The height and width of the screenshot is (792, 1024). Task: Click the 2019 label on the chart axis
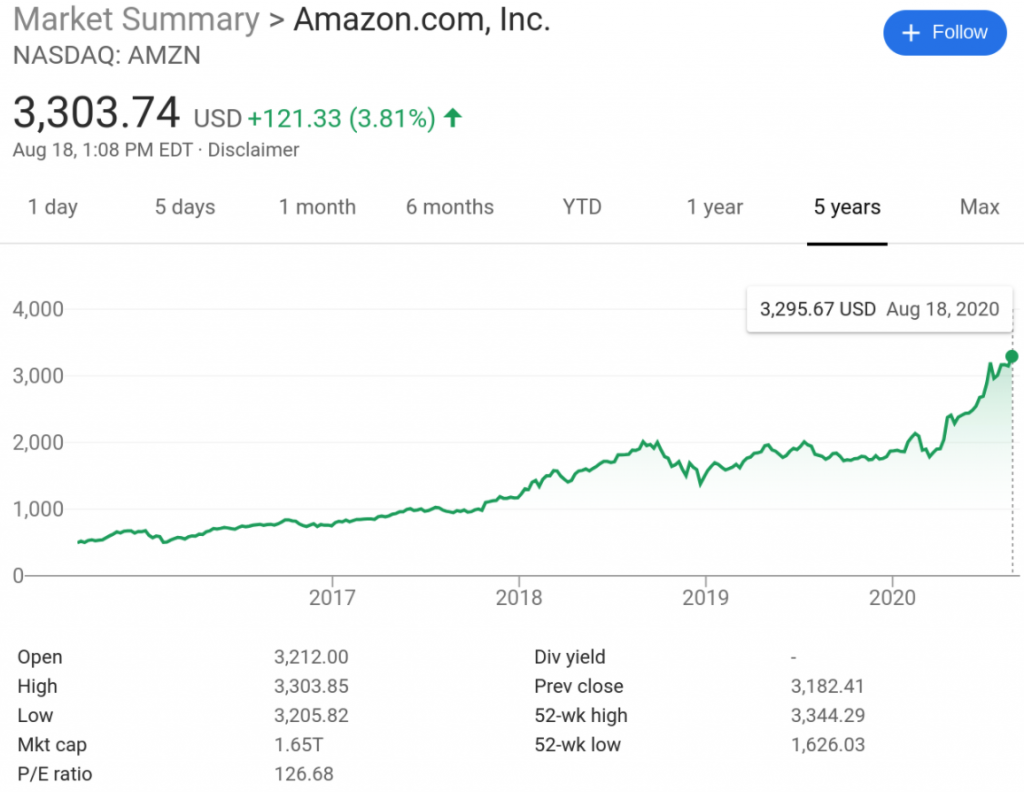coord(705,597)
